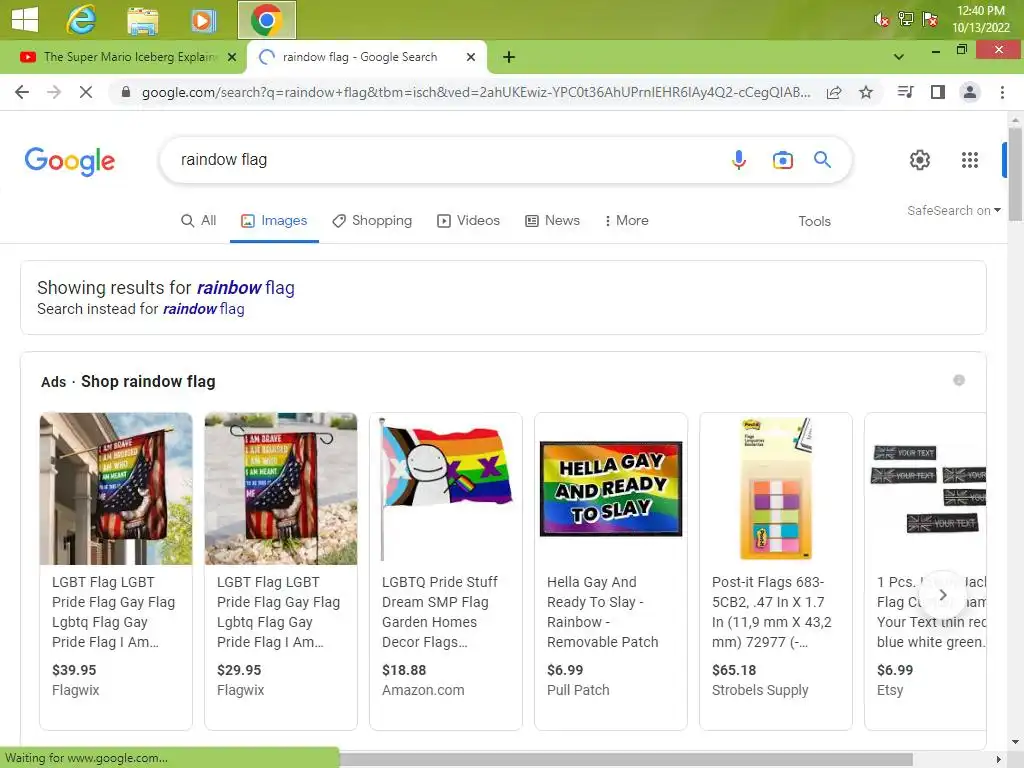Search by image with the camera icon
This screenshot has height=768, width=1024.
(782, 159)
